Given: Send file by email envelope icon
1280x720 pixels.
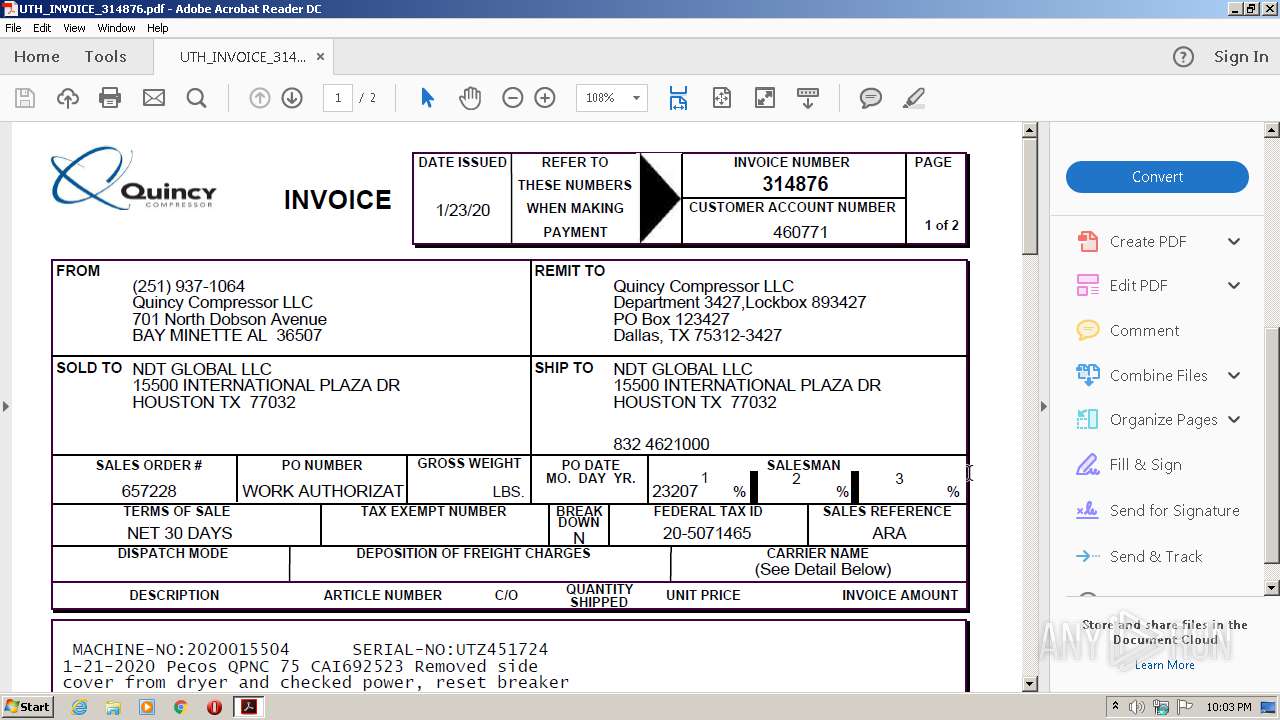Looking at the screenshot, I should (x=153, y=98).
